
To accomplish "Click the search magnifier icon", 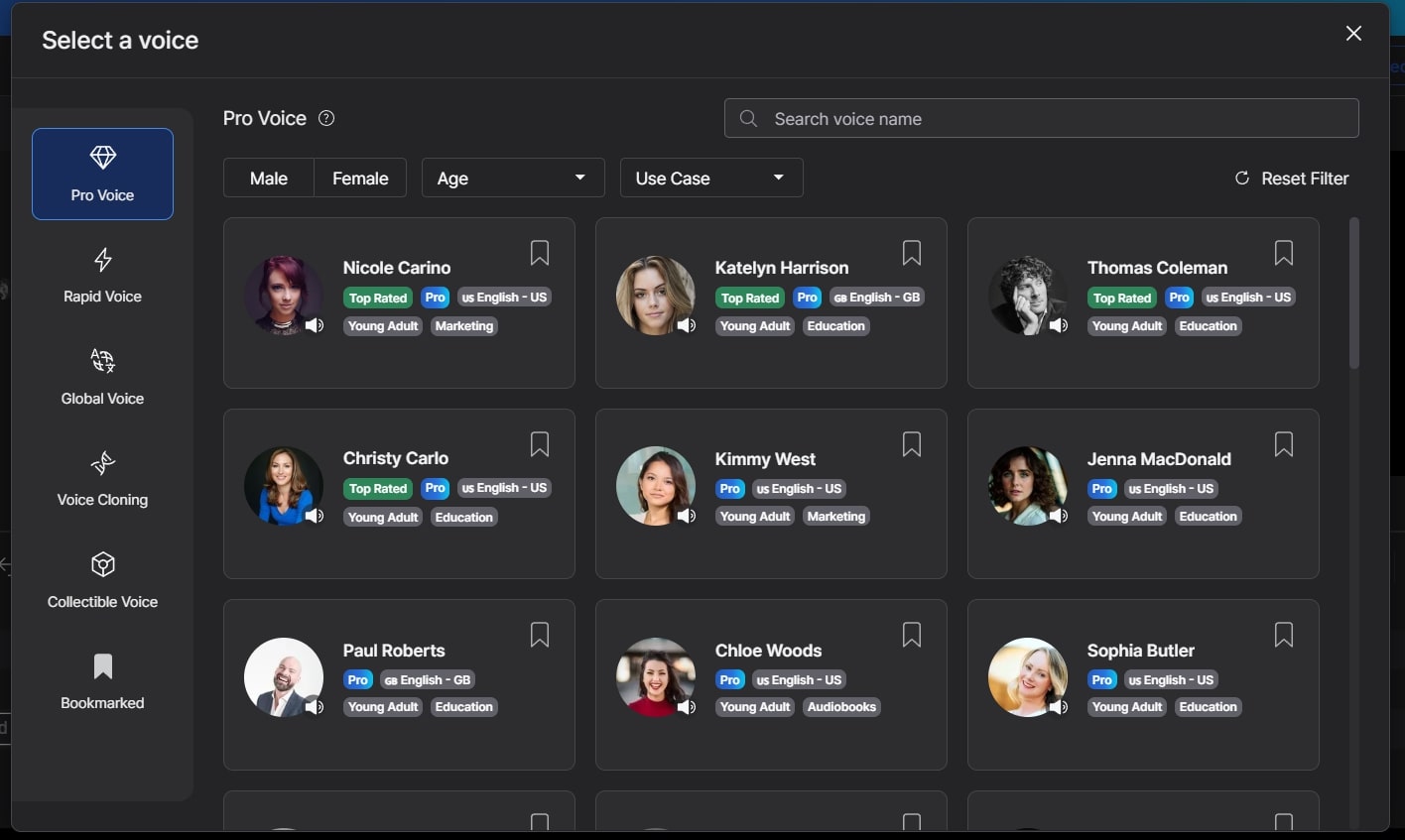I will [x=749, y=118].
